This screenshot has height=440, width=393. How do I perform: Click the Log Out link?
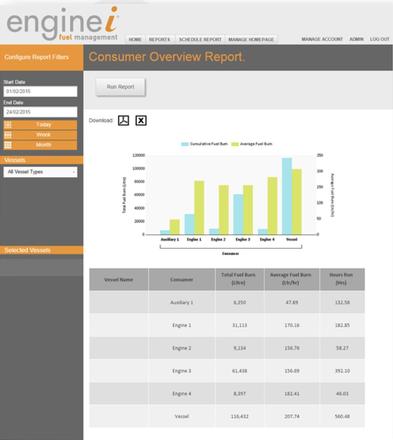coord(380,39)
